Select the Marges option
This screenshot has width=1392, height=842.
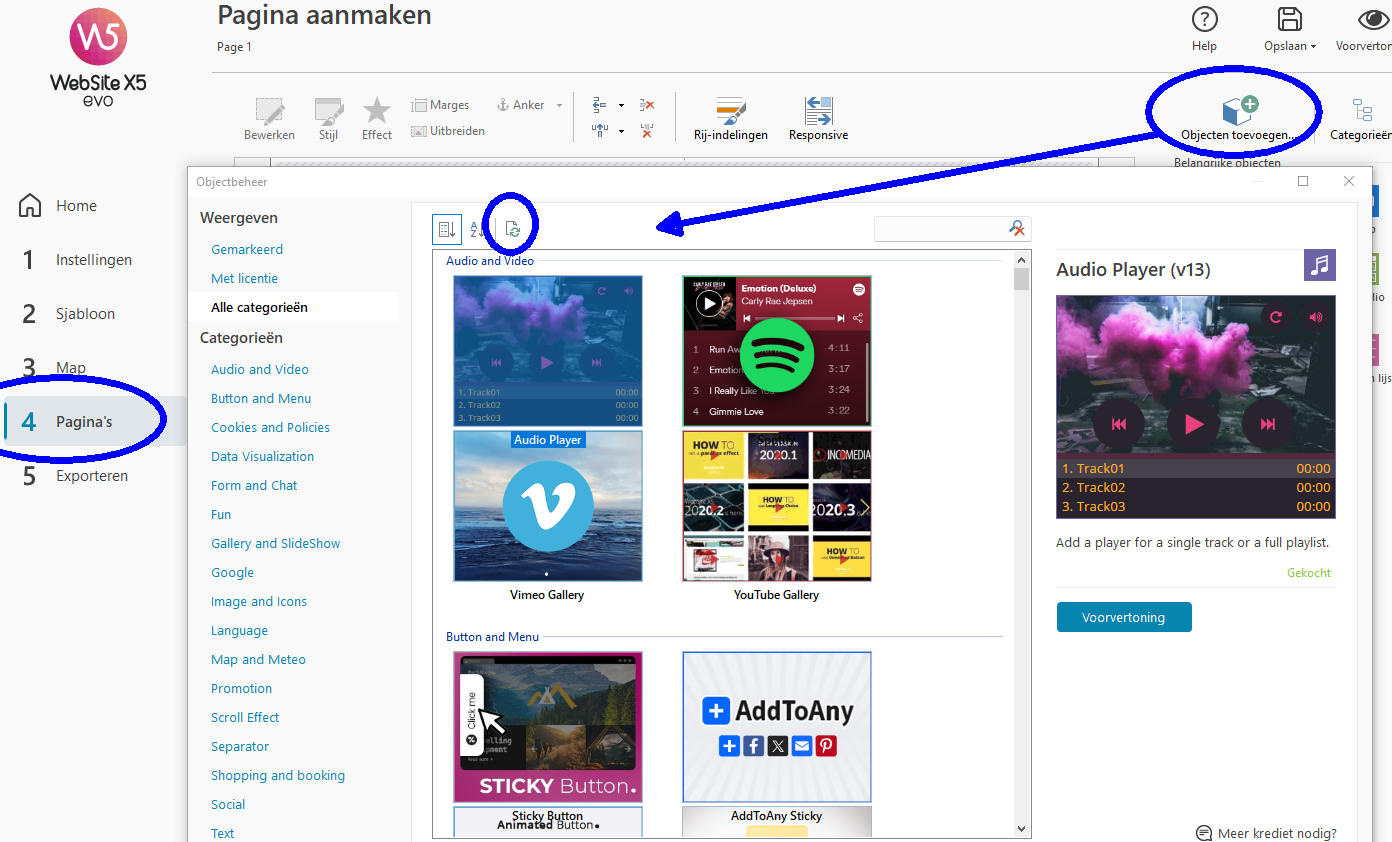[440, 105]
